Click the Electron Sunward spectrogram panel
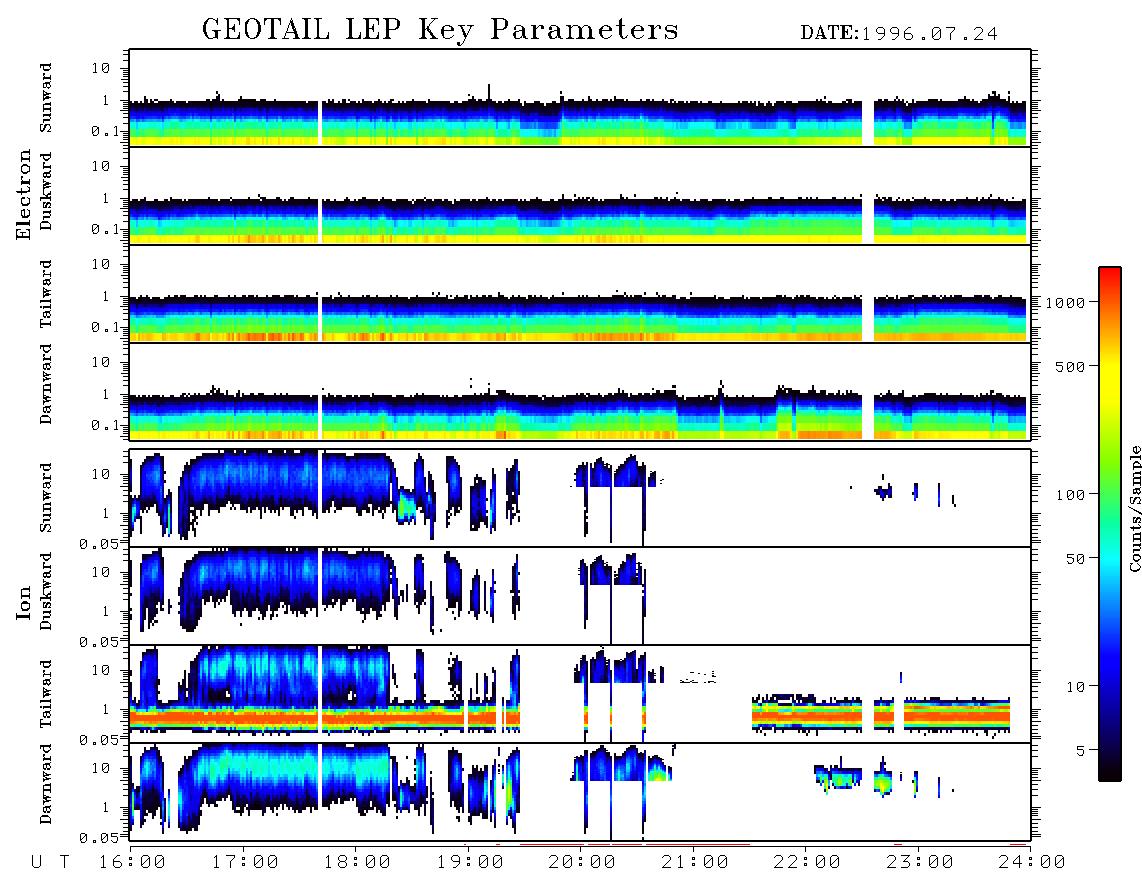Viewport: 1142px width, 880px height. (x=580, y=98)
